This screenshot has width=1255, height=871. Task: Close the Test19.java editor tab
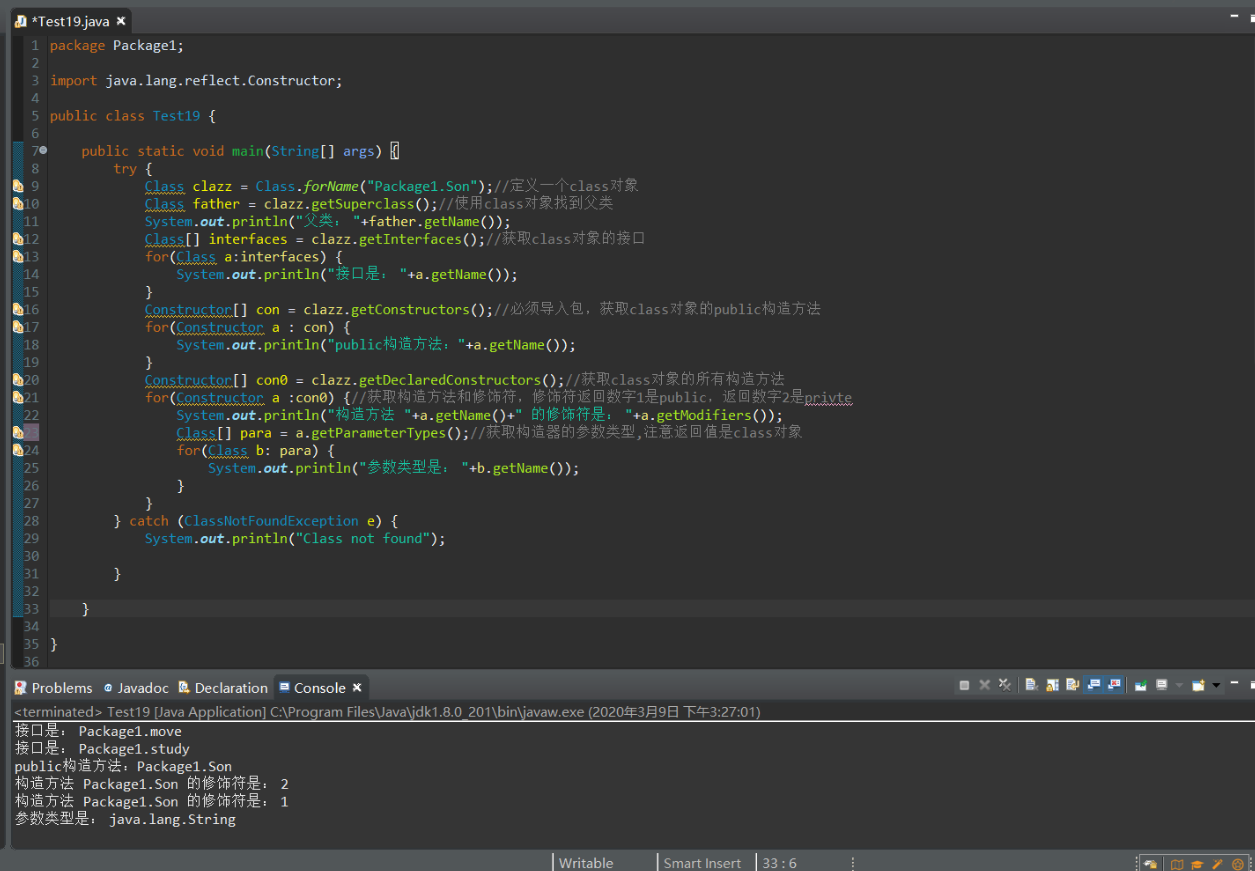(x=121, y=21)
